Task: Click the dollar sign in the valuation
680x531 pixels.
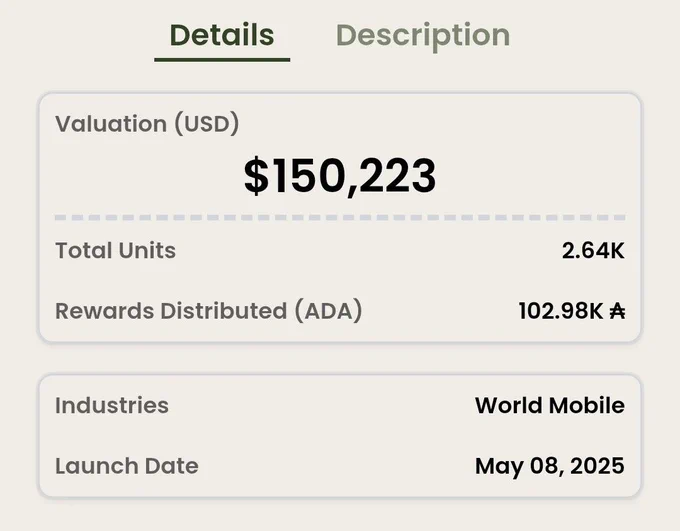Action: (x=256, y=176)
